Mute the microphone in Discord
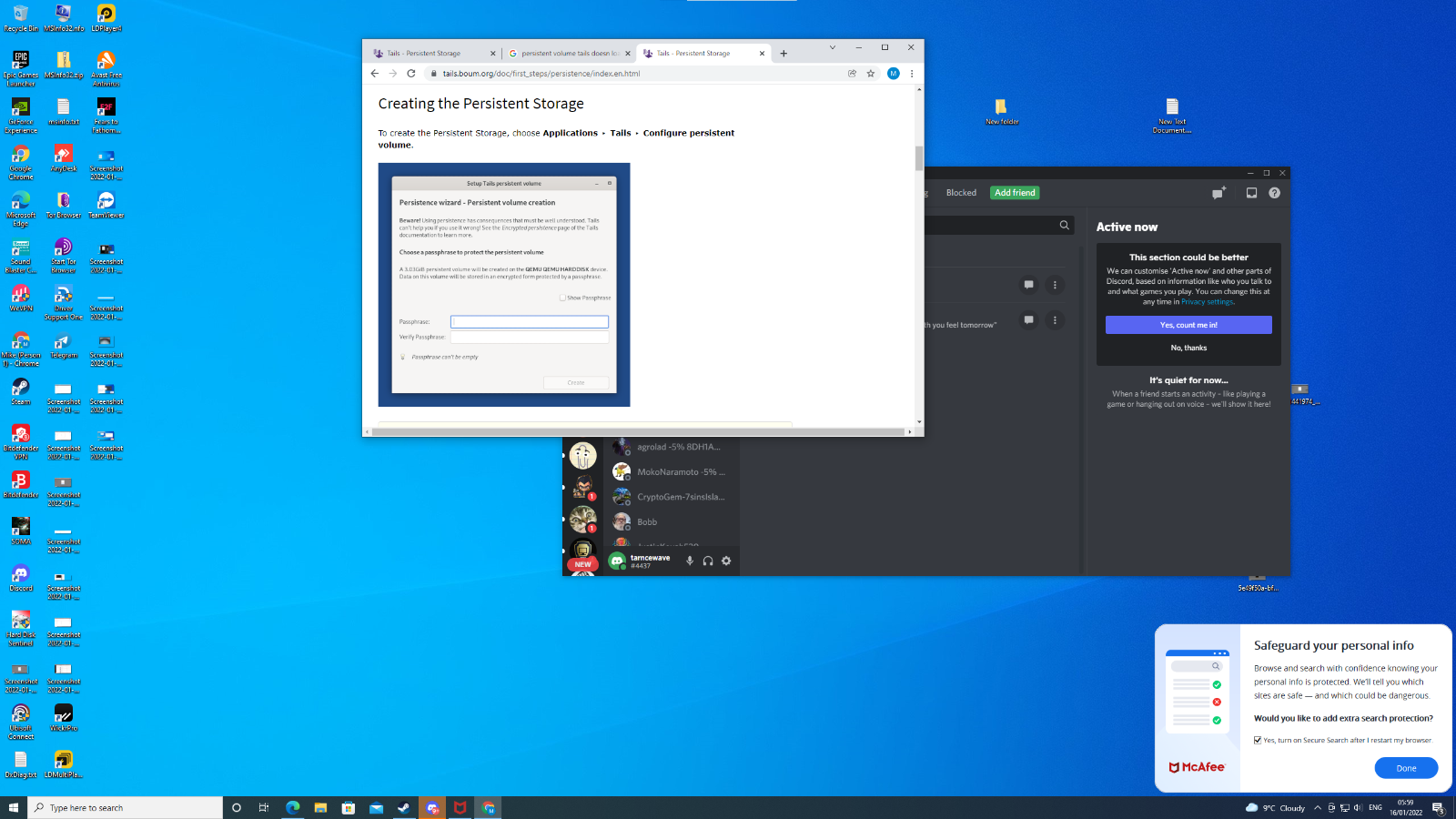The image size is (1456, 819). point(690,561)
